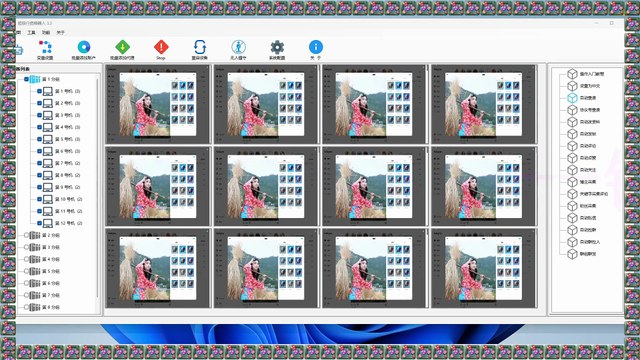Click the last device screen in top row
This screenshot has height=360, width=640.
tap(484, 104)
